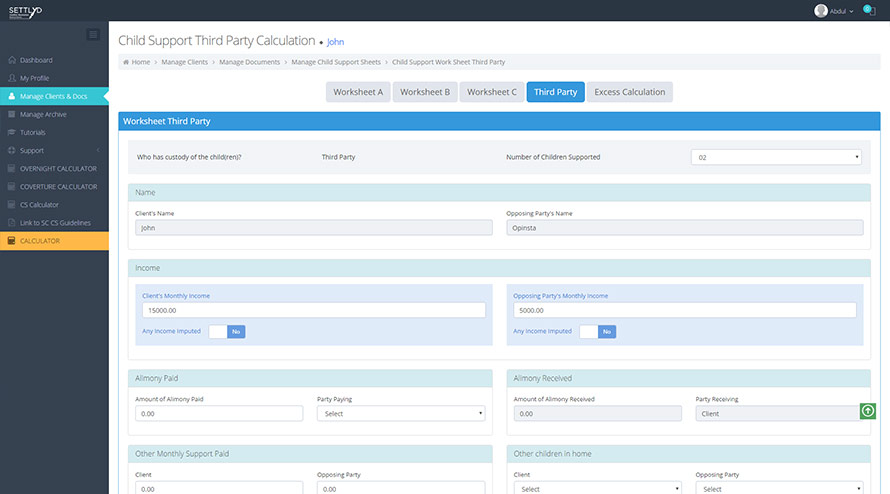The height and width of the screenshot is (494, 890).
Task: Click the Manage Archive icon in sidebar
Action: click(x=12, y=114)
